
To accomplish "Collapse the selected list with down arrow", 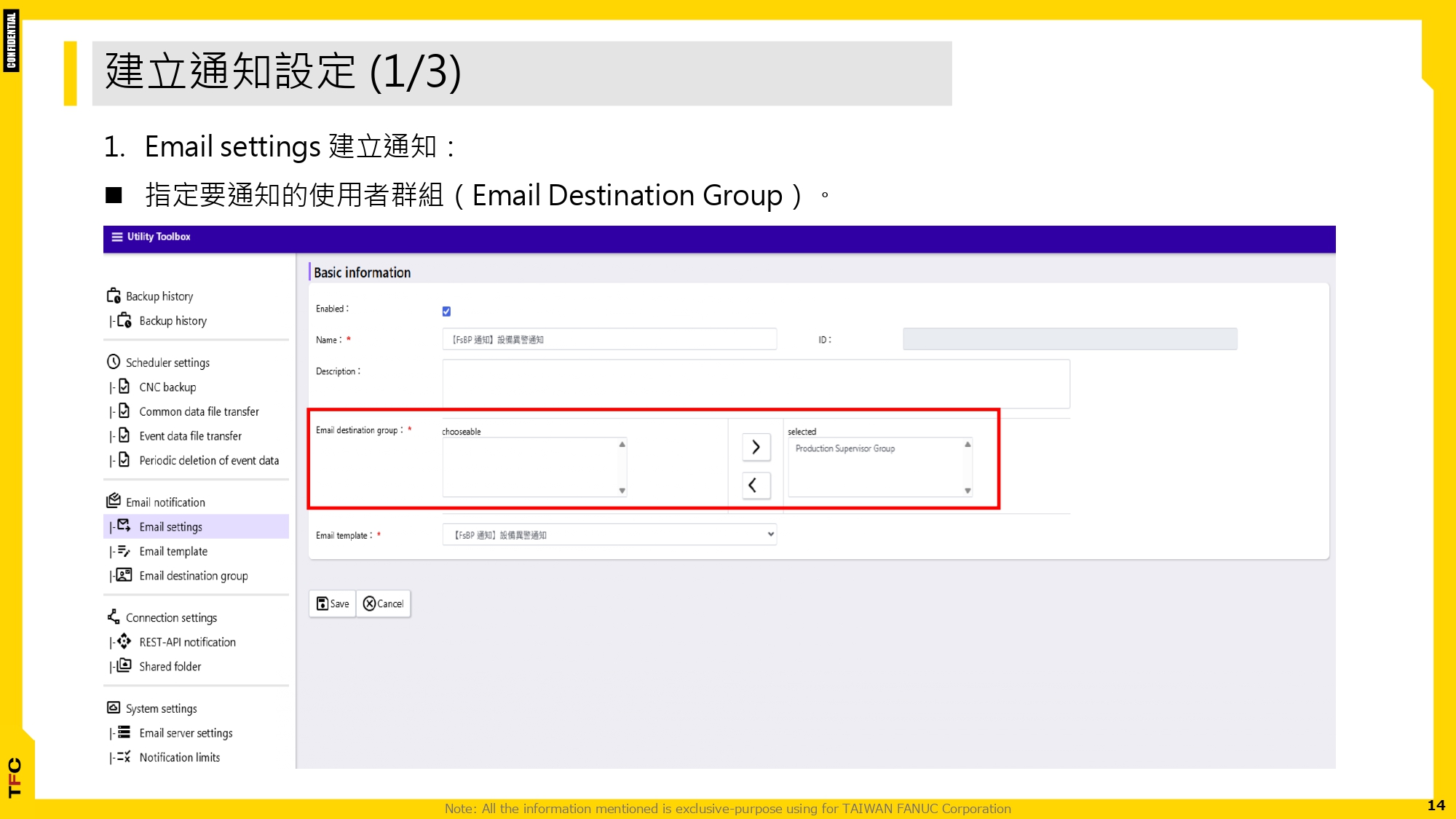I will pos(967,491).
